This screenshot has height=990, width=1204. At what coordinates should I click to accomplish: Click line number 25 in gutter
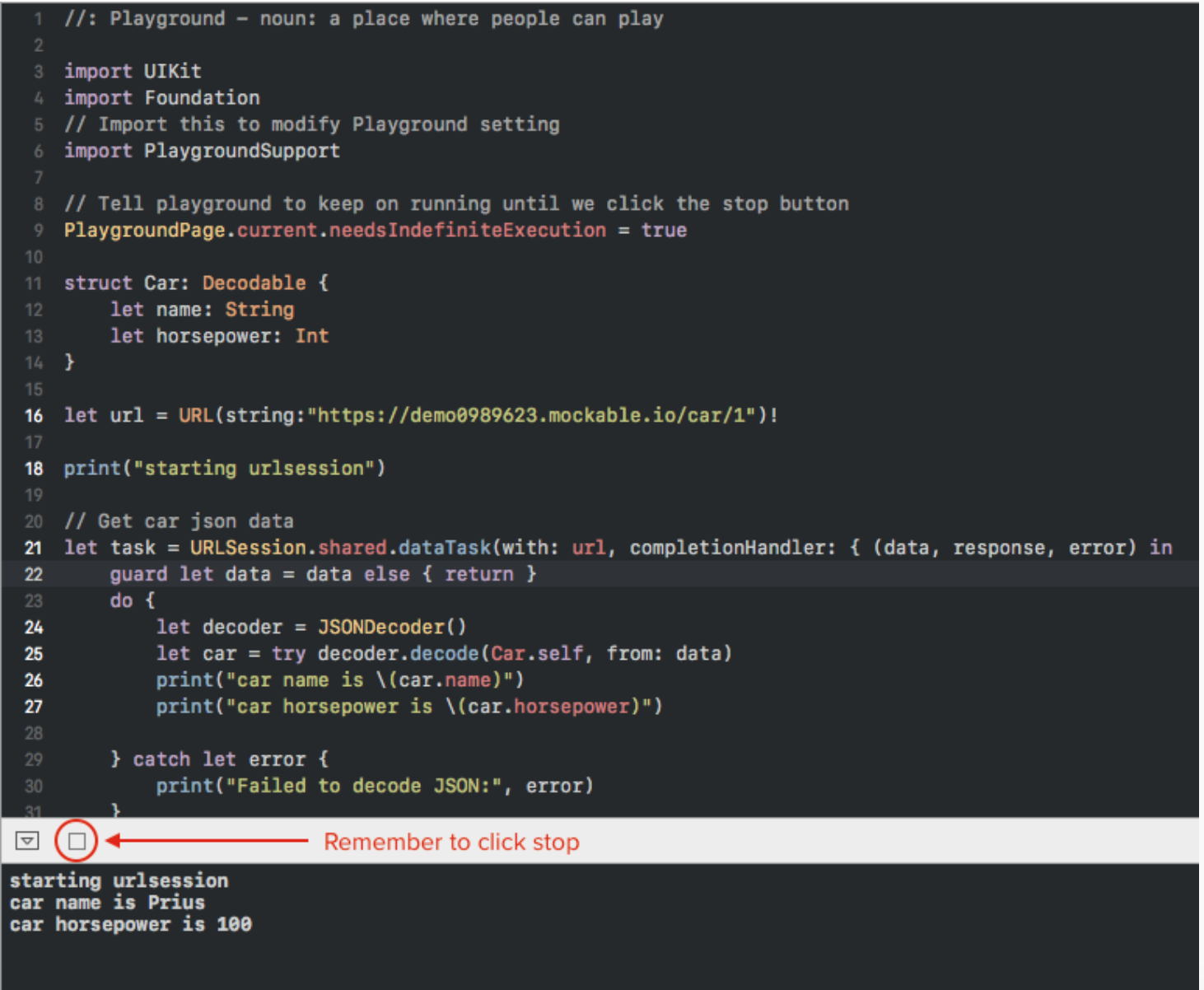pyautogui.click(x=34, y=654)
